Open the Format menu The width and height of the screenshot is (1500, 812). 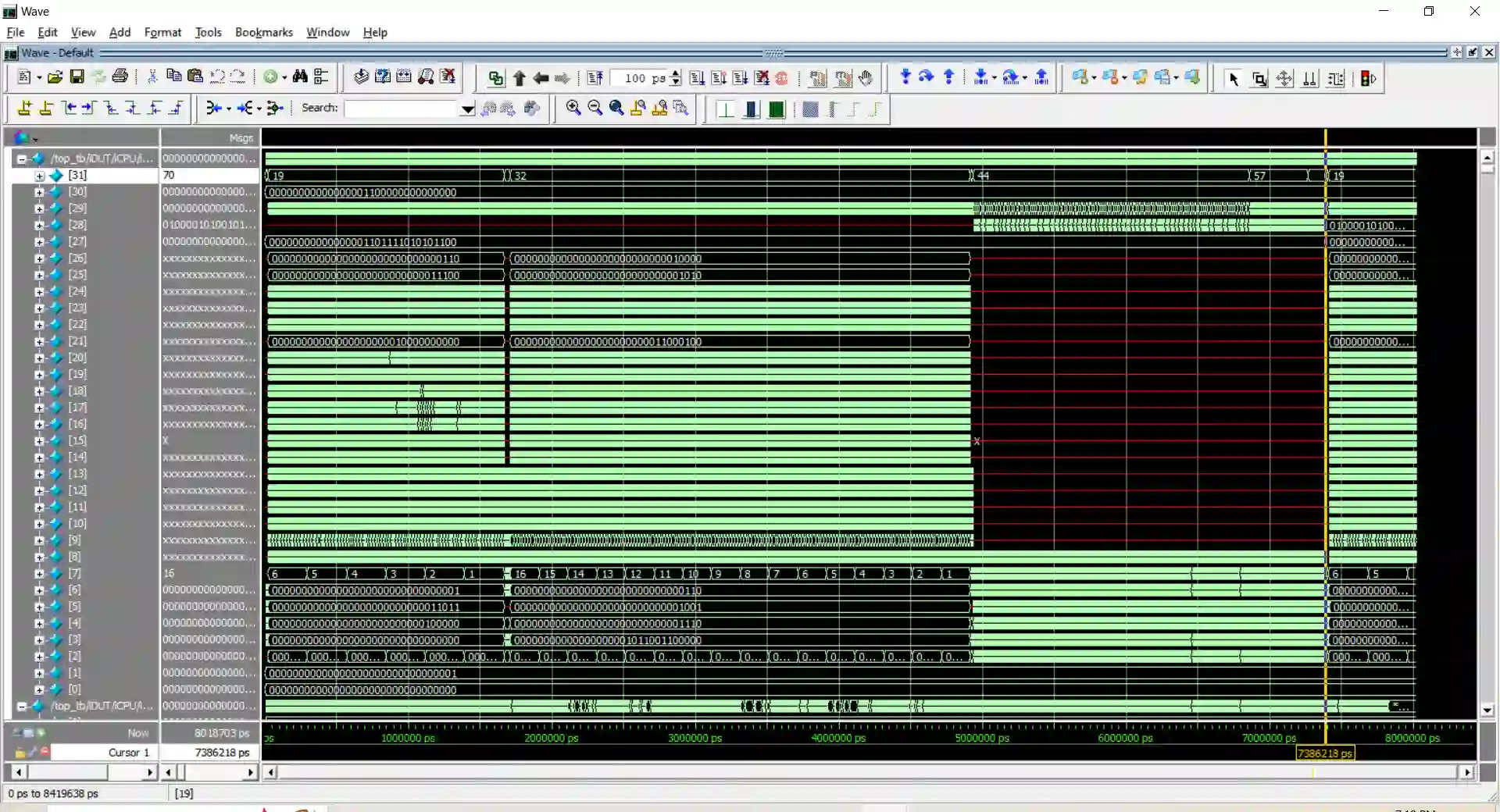(x=162, y=32)
